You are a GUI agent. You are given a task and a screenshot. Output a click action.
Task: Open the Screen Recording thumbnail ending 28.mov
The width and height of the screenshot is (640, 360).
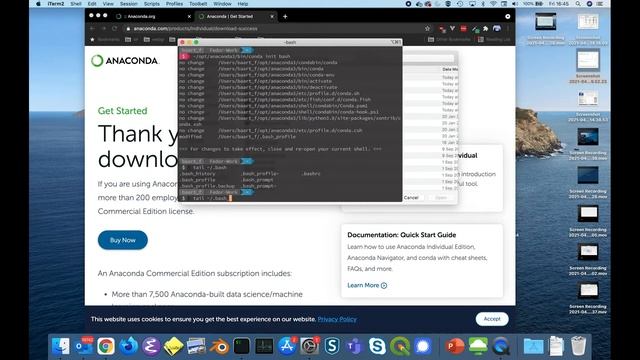588,175
